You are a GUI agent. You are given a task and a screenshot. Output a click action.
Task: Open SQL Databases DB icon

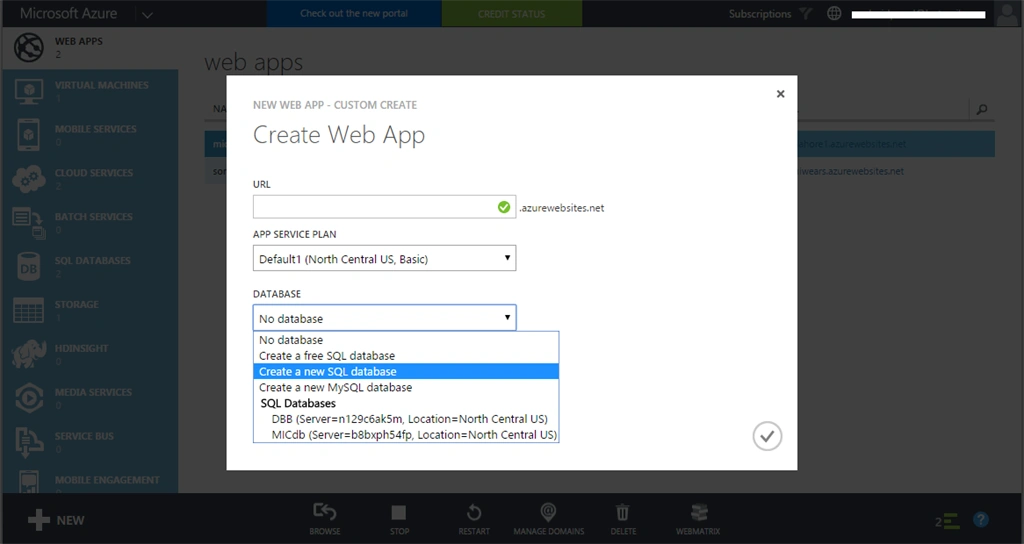pyautogui.click(x=29, y=266)
